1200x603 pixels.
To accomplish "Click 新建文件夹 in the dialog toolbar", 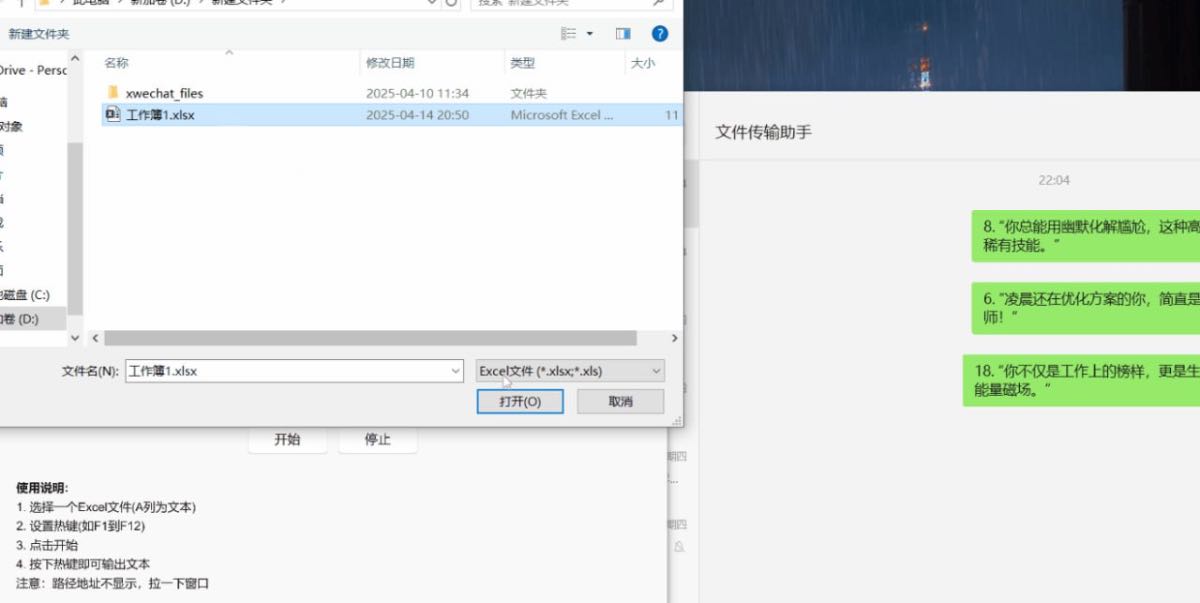I will (x=39, y=34).
